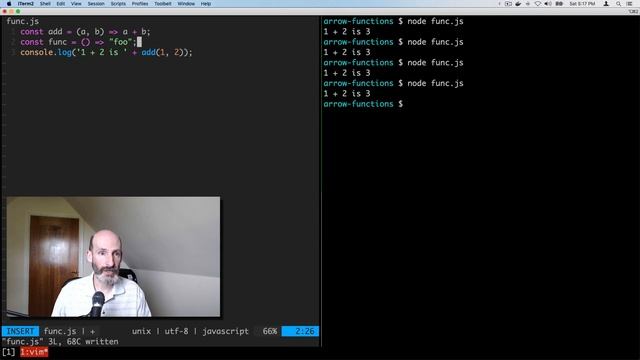This screenshot has width=640, height=360.
Task: Open the Profiles menu
Action: tap(140, 4)
